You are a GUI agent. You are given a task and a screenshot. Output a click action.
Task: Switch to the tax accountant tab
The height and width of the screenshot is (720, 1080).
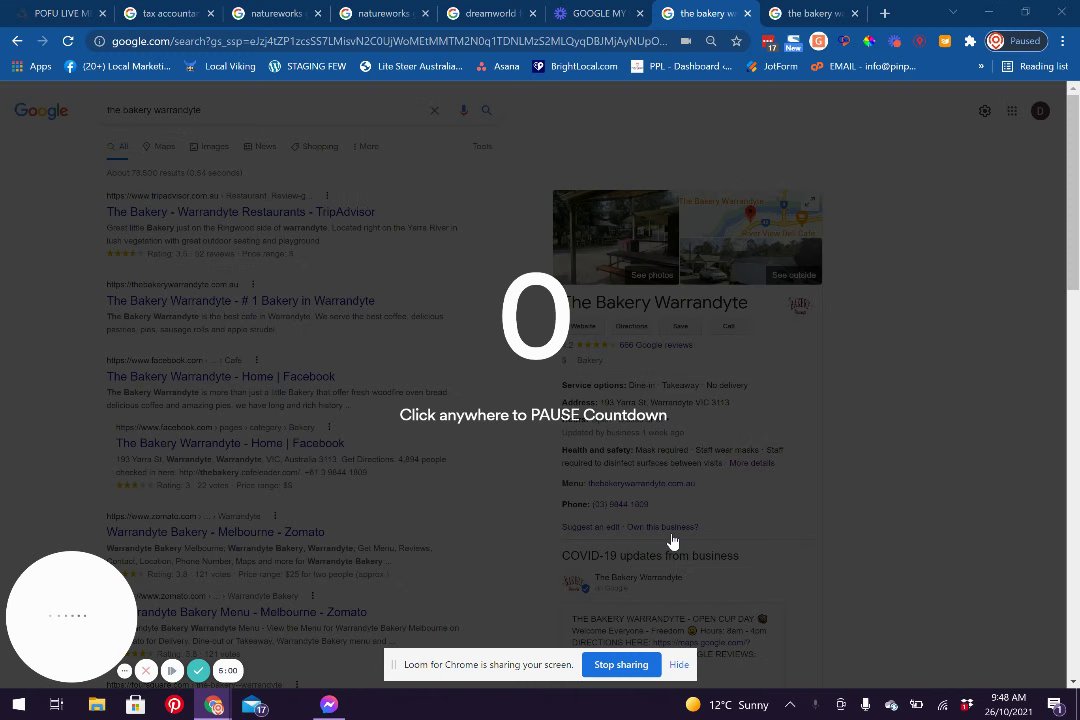pos(169,13)
